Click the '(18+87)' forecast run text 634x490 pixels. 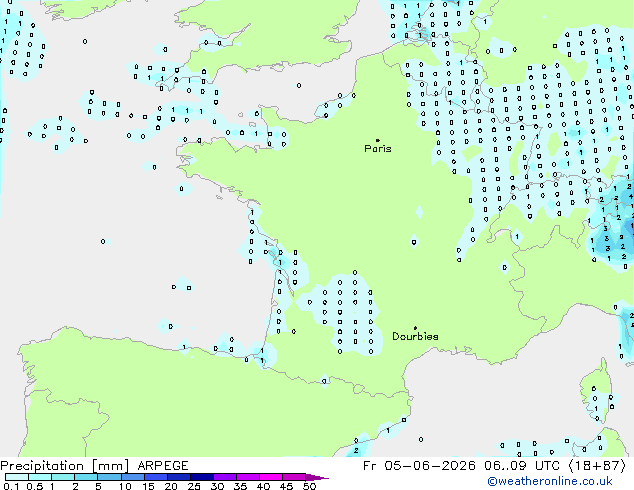597,466
